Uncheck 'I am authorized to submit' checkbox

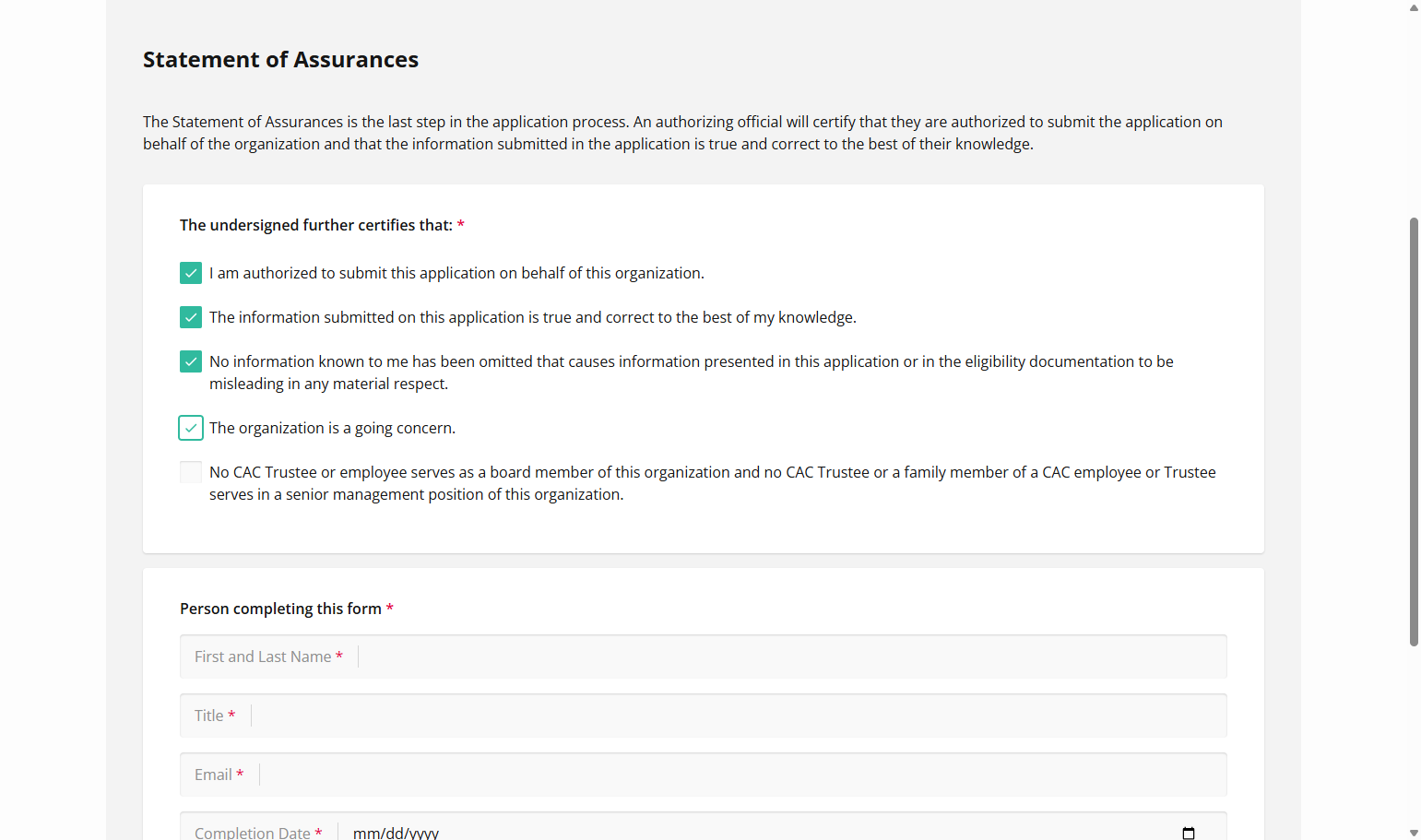click(191, 273)
